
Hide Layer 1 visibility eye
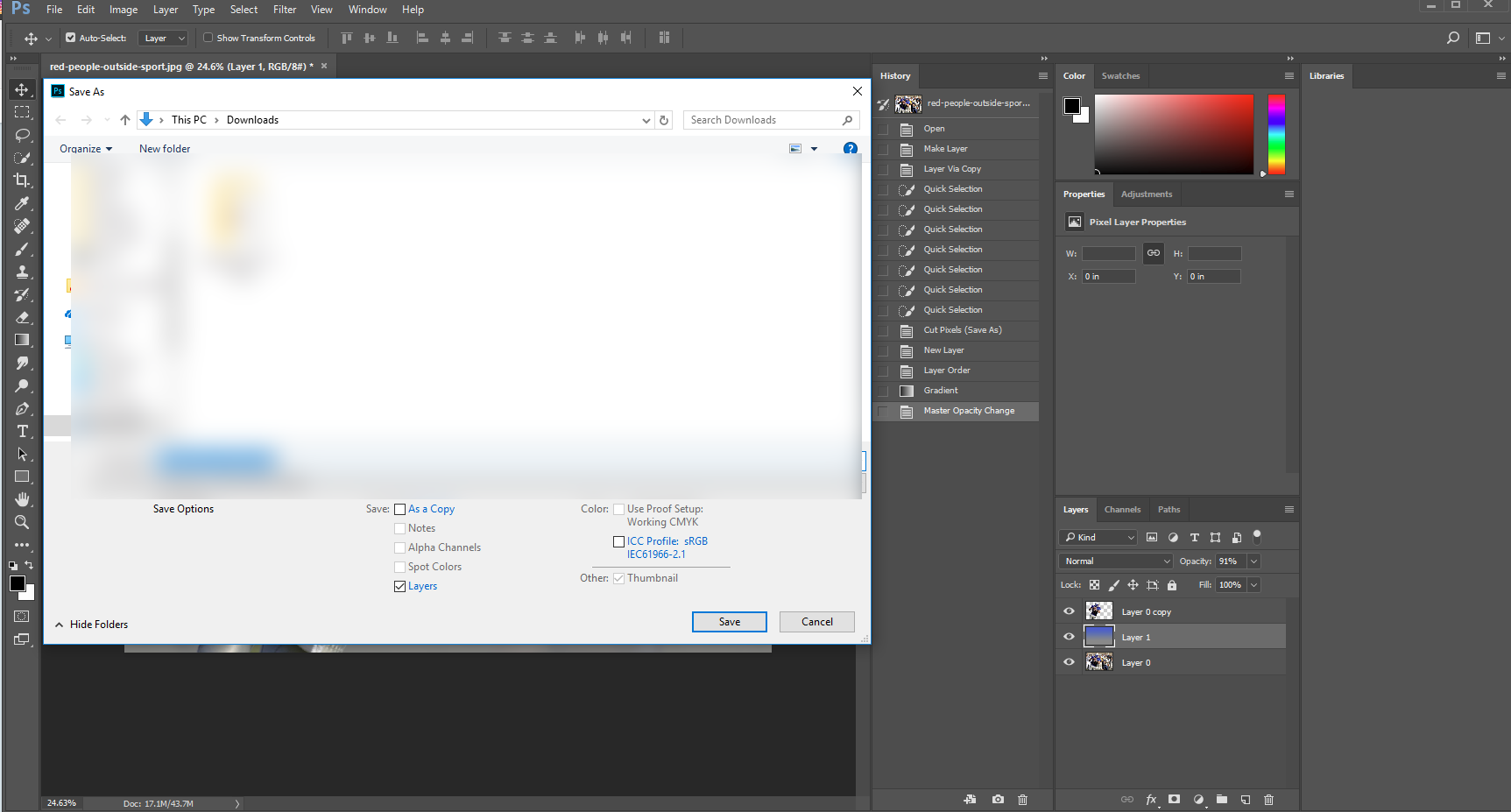tap(1069, 637)
